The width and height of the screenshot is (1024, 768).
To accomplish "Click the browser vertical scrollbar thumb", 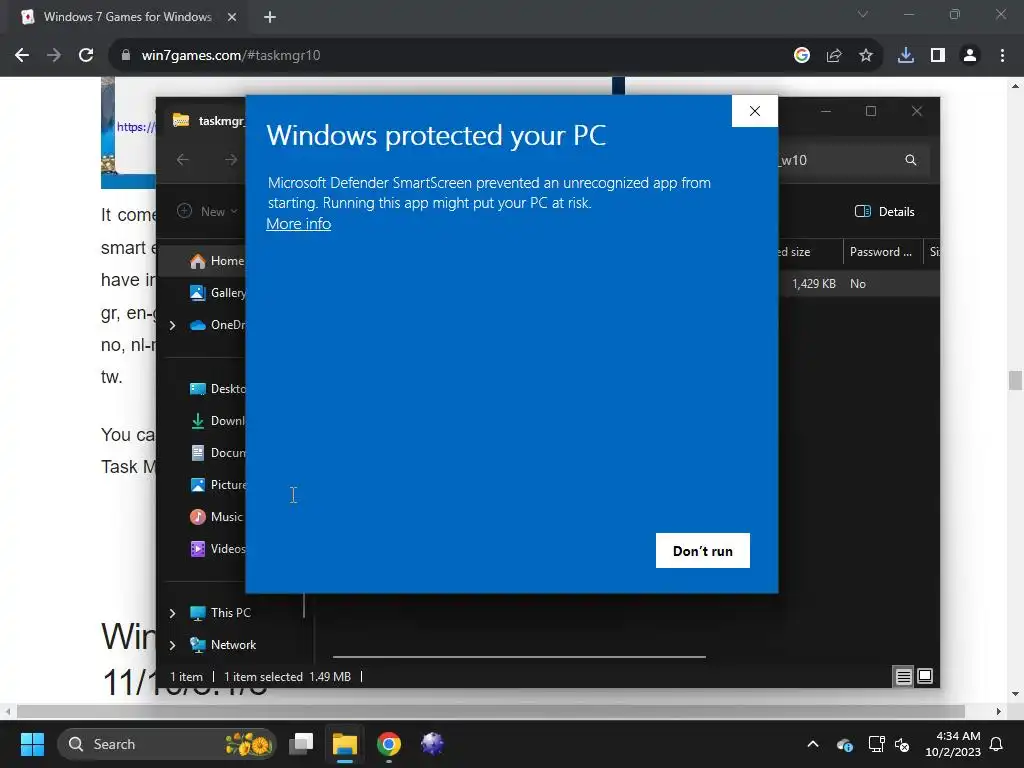I will (1015, 380).
